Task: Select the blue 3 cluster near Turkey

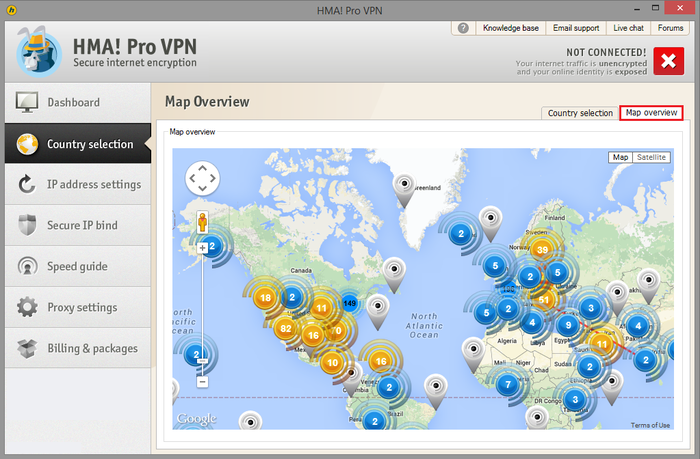Action: tap(591, 308)
